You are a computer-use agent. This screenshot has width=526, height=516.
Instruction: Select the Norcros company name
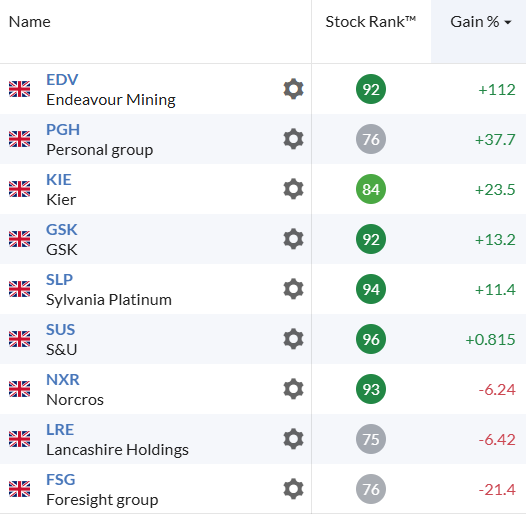click(75, 400)
